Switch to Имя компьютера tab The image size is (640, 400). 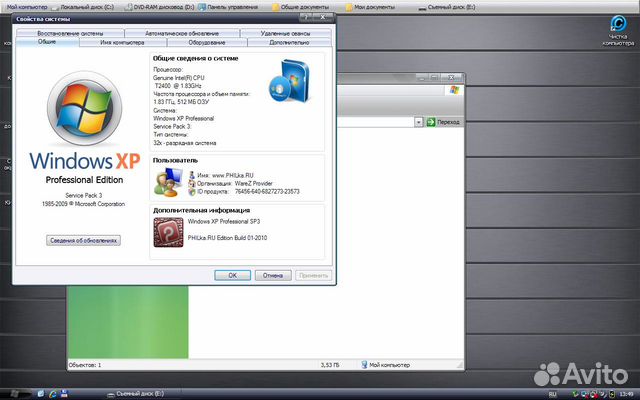(122, 42)
